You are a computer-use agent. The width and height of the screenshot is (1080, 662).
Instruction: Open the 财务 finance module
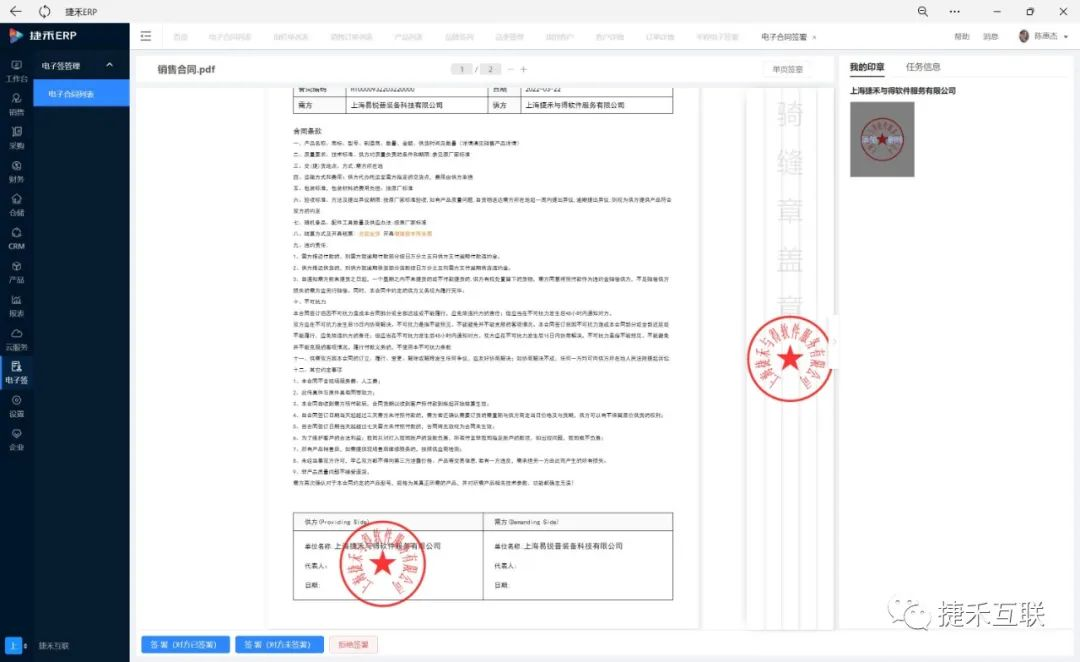(17, 172)
